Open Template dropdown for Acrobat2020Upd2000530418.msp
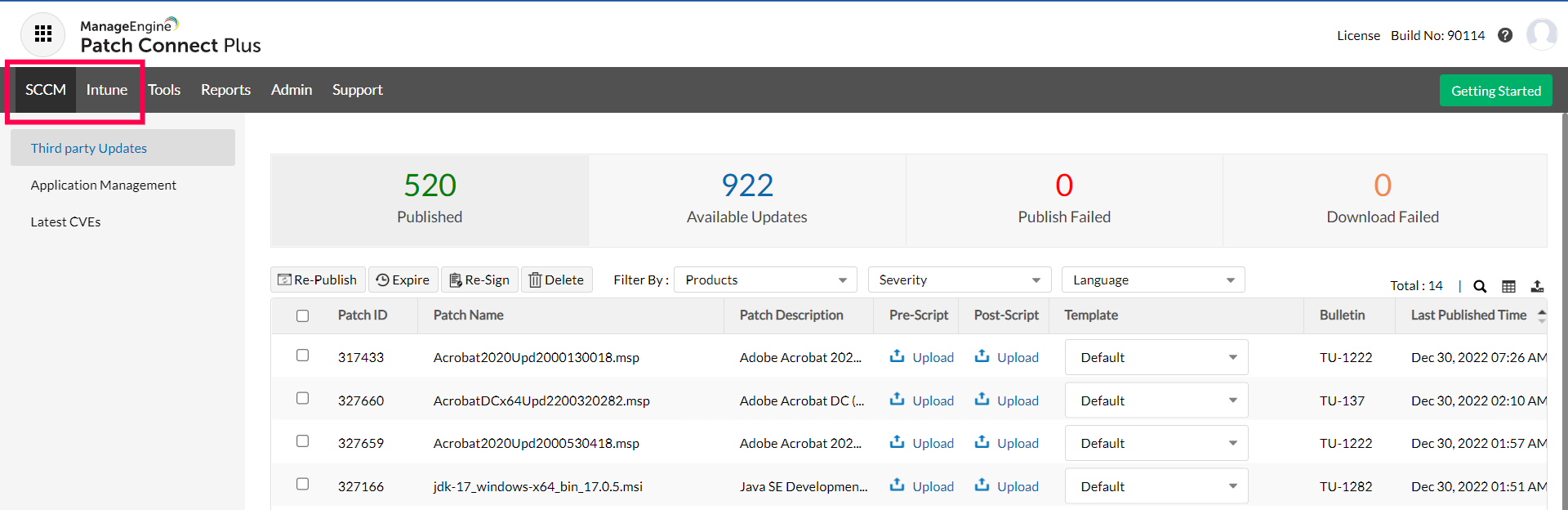This screenshot has width=1568, height=510. click(1156, 443)
